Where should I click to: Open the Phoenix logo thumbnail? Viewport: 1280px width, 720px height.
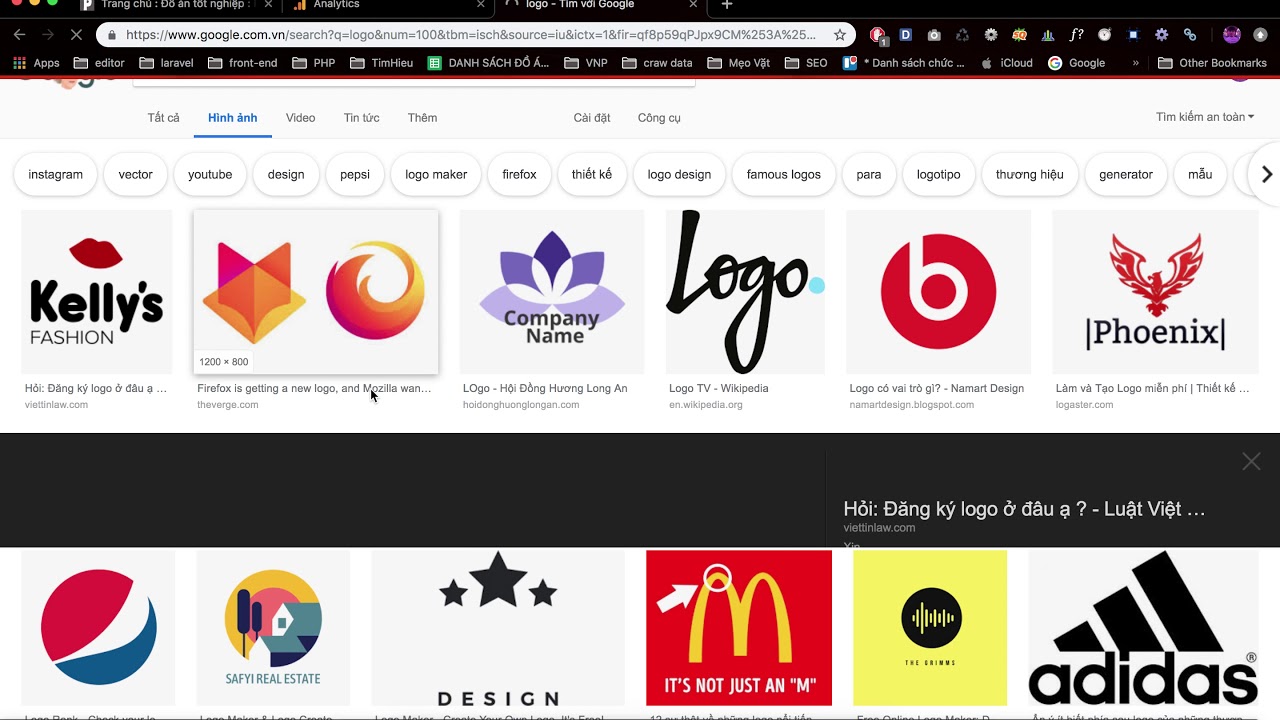(1155, 292)
